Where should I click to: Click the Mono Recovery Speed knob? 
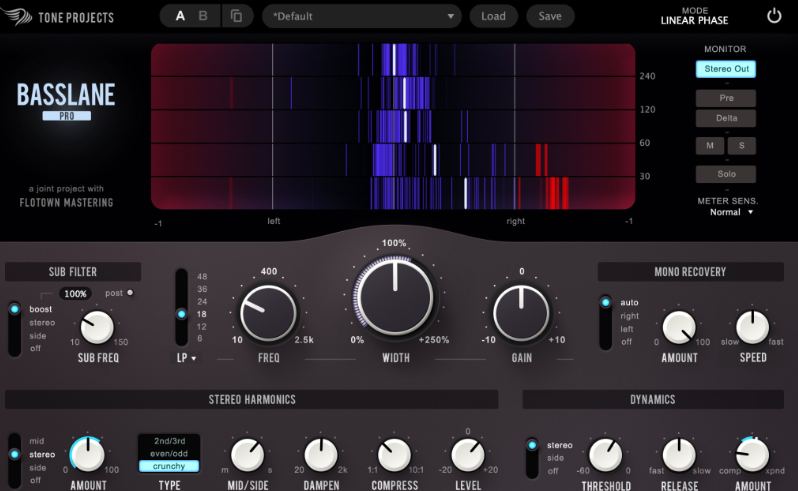(x=753, y=327)
